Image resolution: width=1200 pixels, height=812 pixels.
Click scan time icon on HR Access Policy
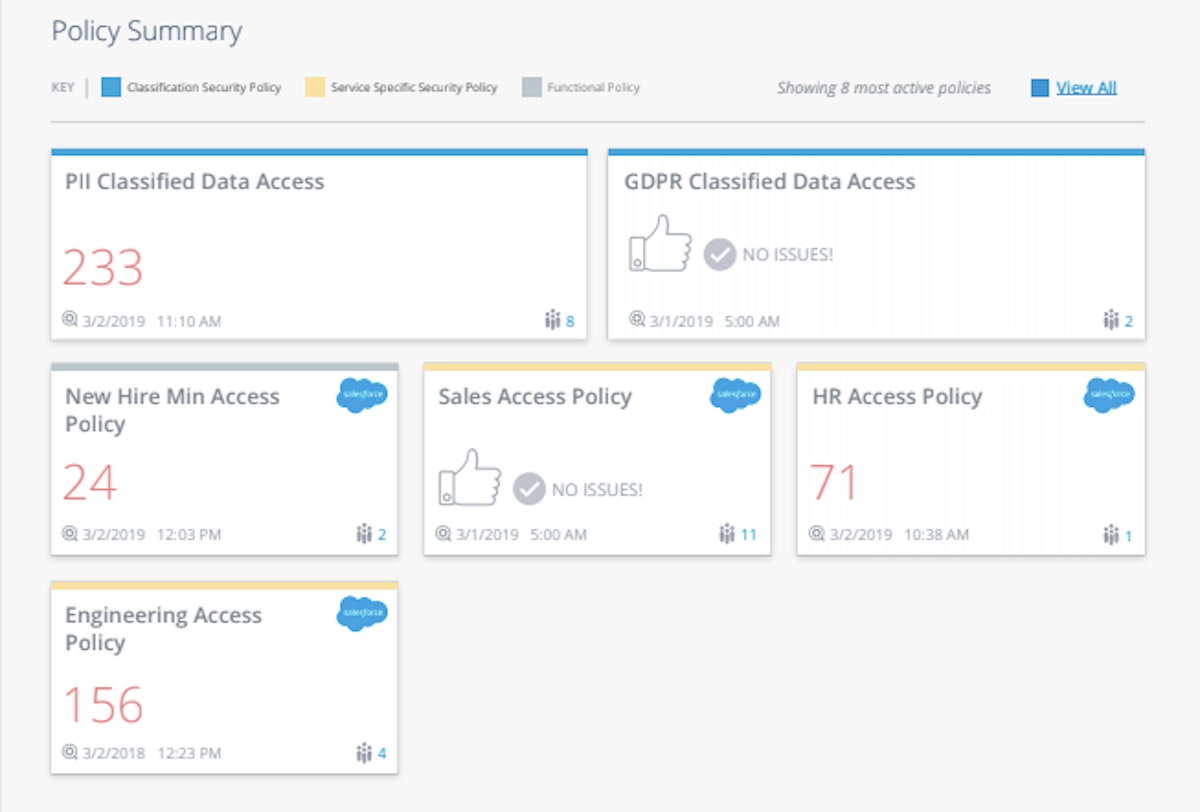(x=817, y=534)
